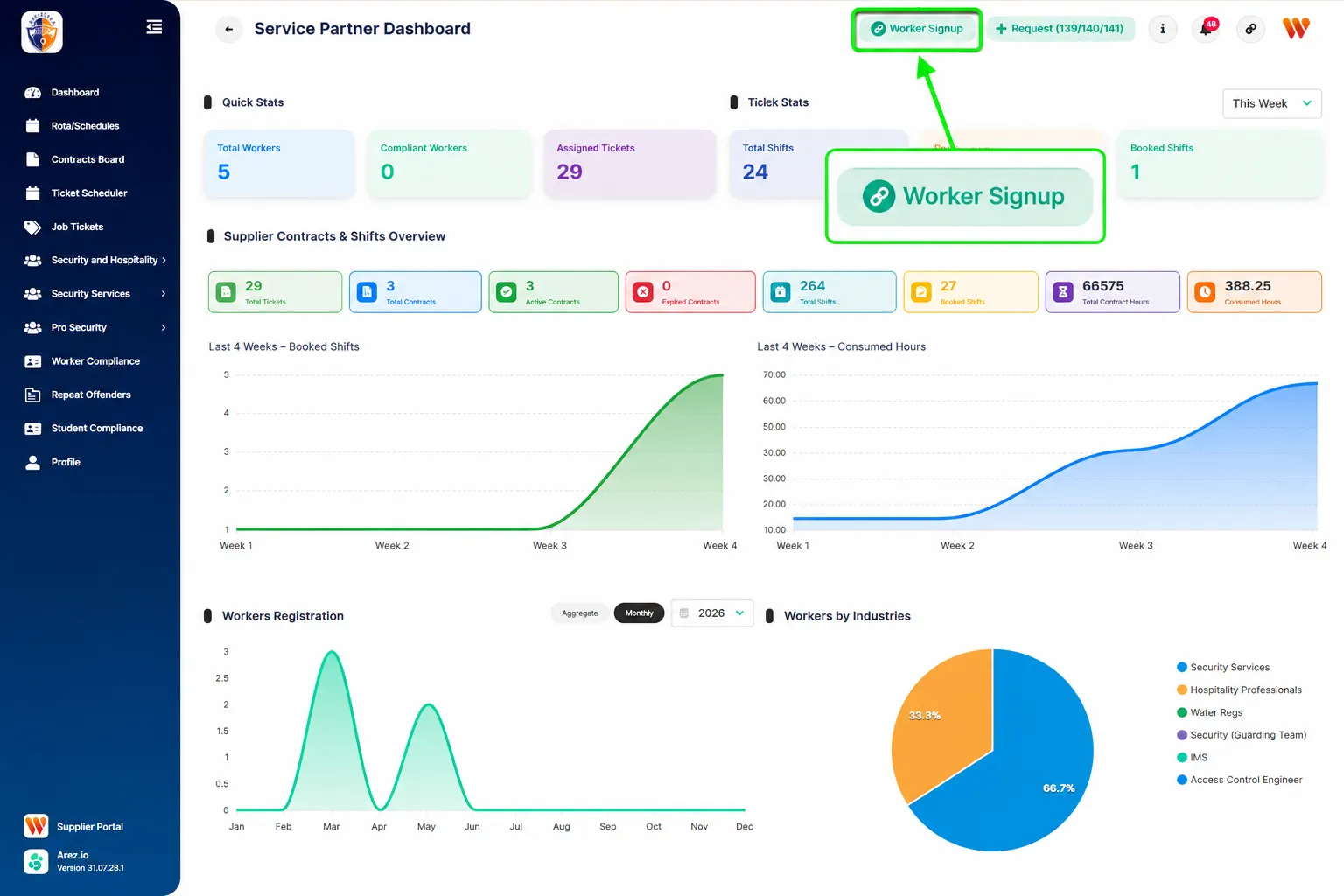1344x896 pixels.
Task: Click the Worker Signup button
Action: tap(917, 29)
